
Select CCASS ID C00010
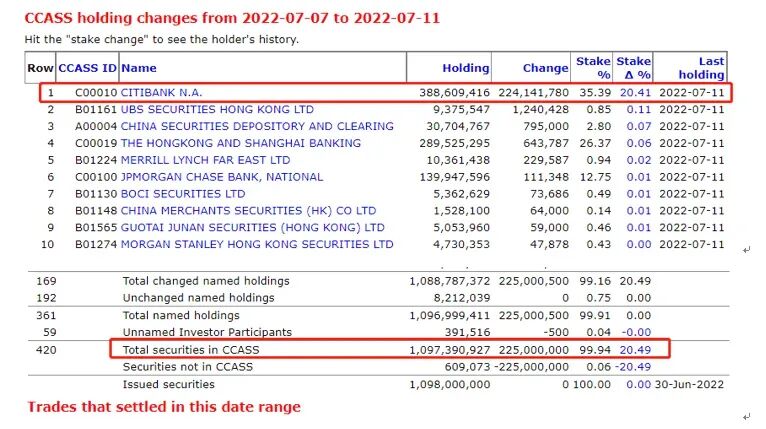tap(96, 92)
